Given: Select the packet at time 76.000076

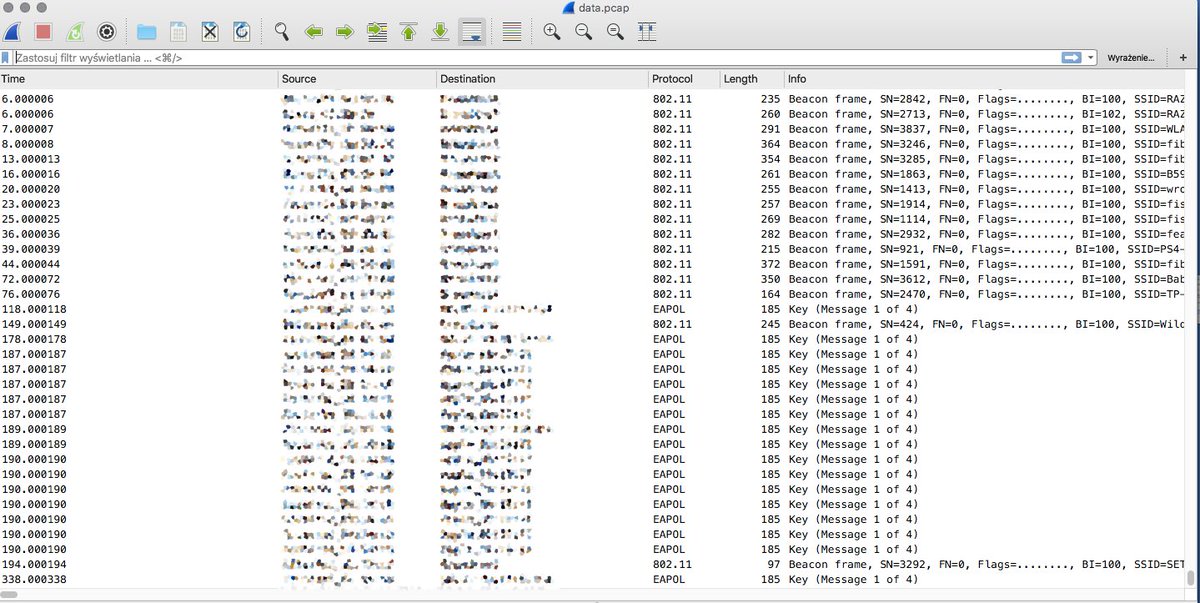Looking at the screenshot, I should coord(594,294).
